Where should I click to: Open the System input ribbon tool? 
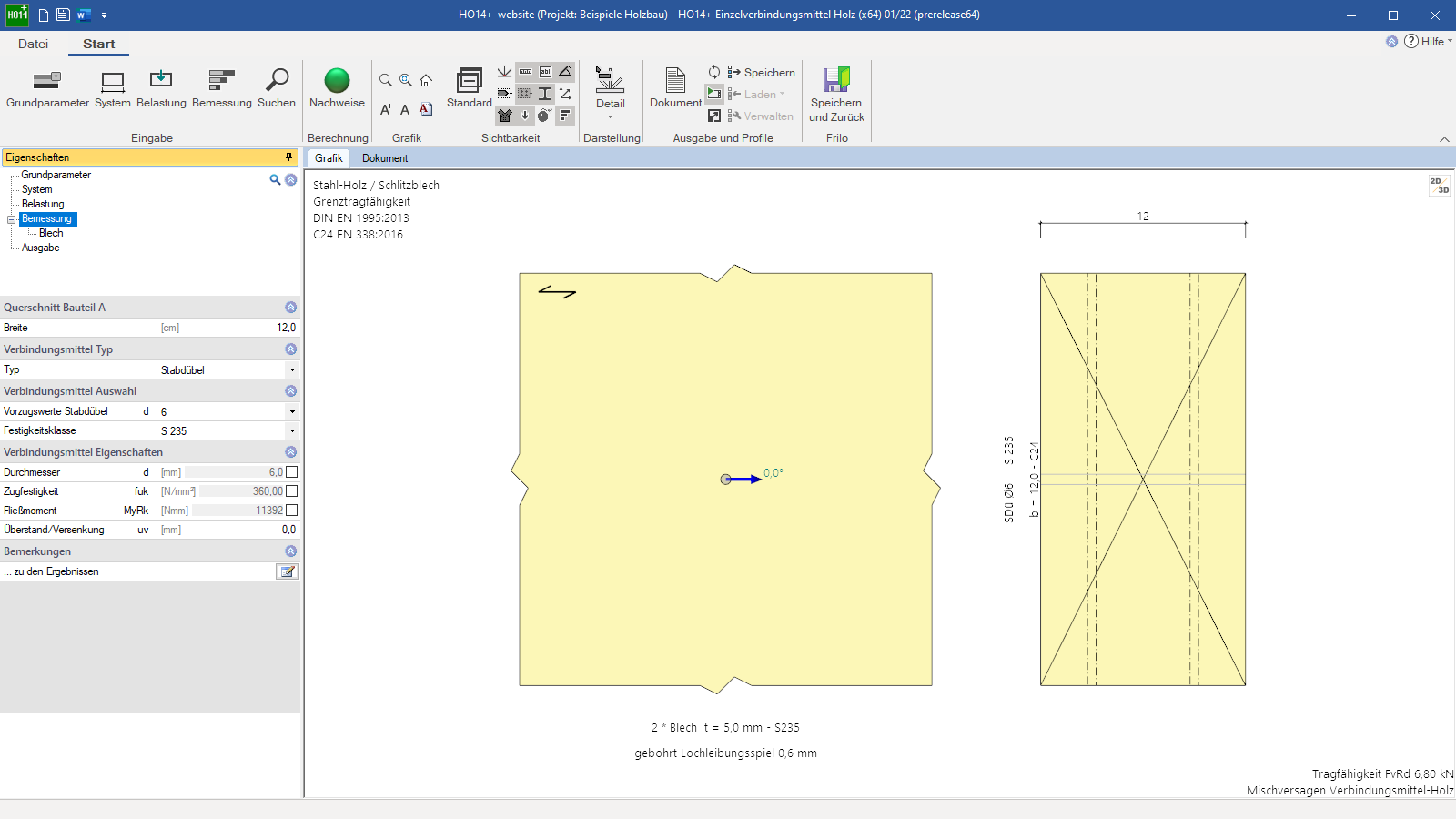pos(113,89)
